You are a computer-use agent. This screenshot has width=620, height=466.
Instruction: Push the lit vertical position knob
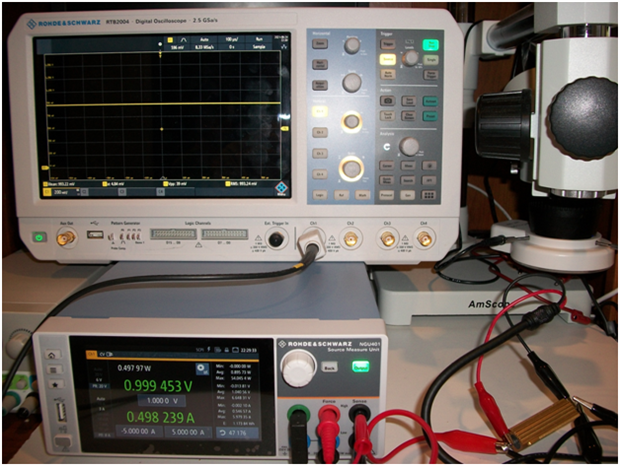tap(351, 122)
